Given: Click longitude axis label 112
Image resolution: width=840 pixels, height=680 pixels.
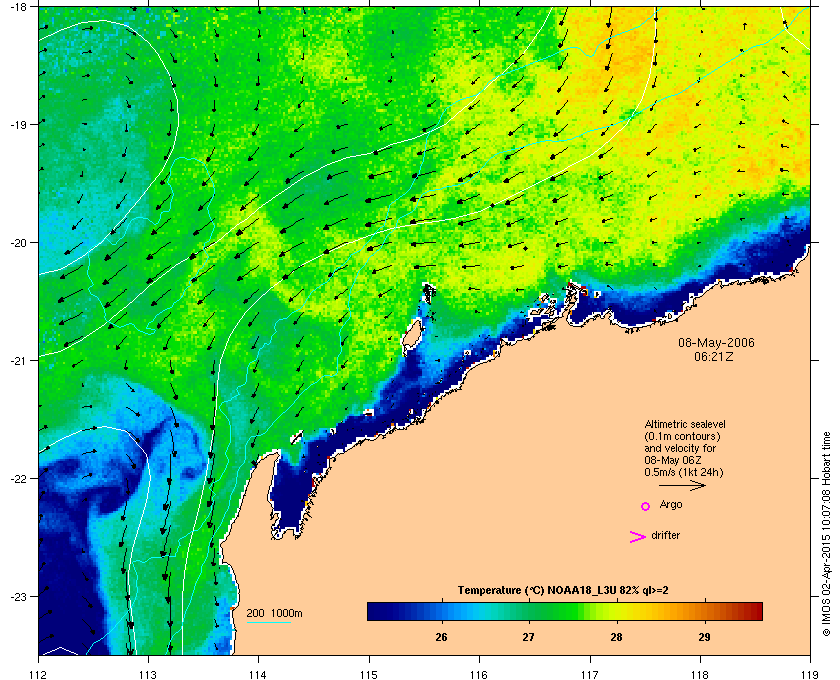Looking at the screenshot, I should 38,675.
